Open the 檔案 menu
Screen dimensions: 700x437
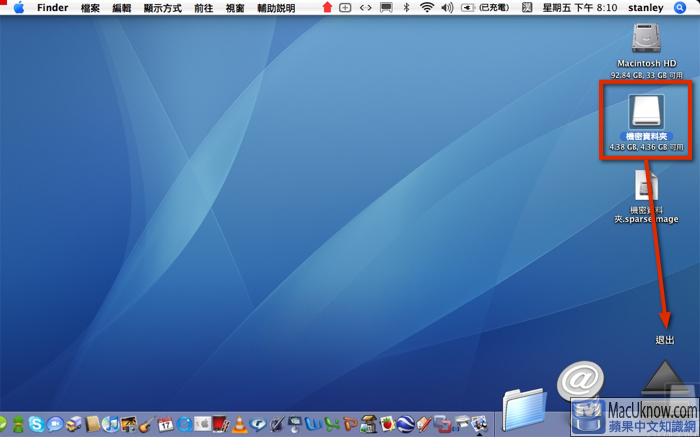[x=90, y=8]
